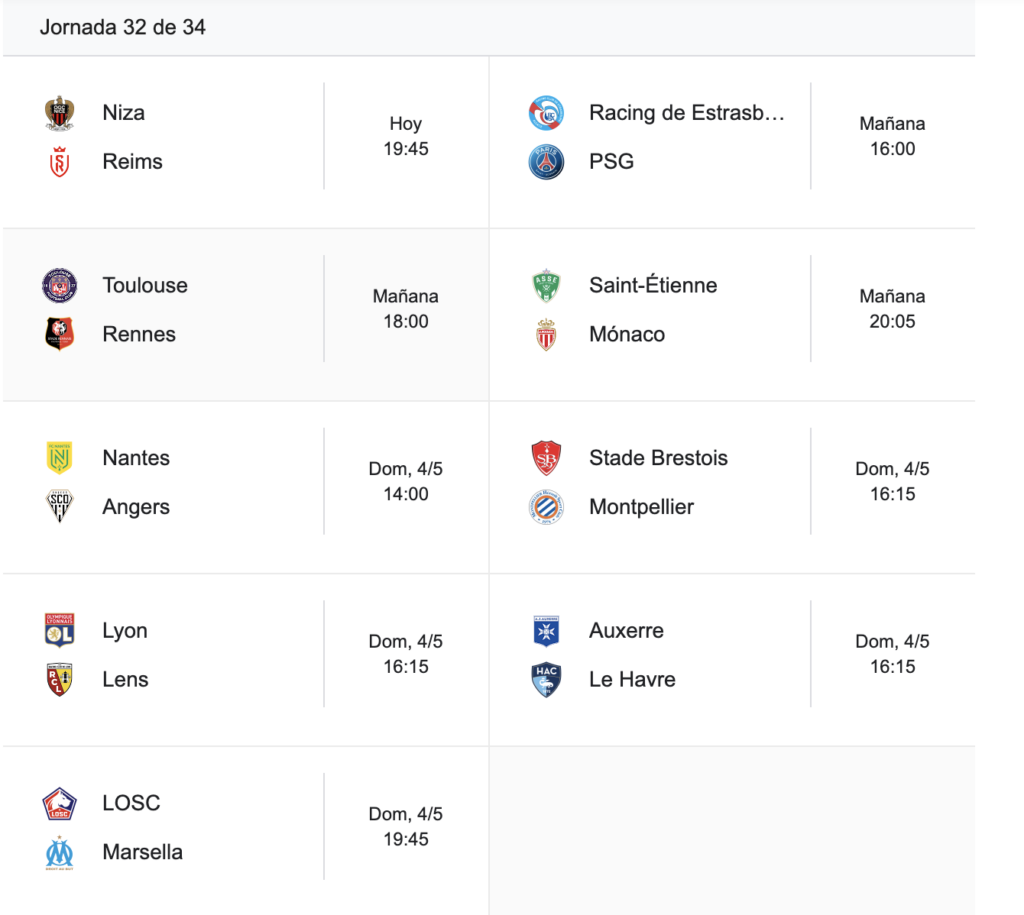
Task: Open the Stade Brestois team name
Action: [x=658, y=458]
